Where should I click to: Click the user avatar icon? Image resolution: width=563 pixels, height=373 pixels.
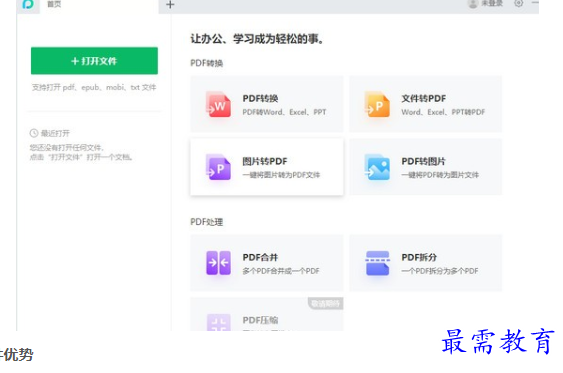tap(473, 4)
